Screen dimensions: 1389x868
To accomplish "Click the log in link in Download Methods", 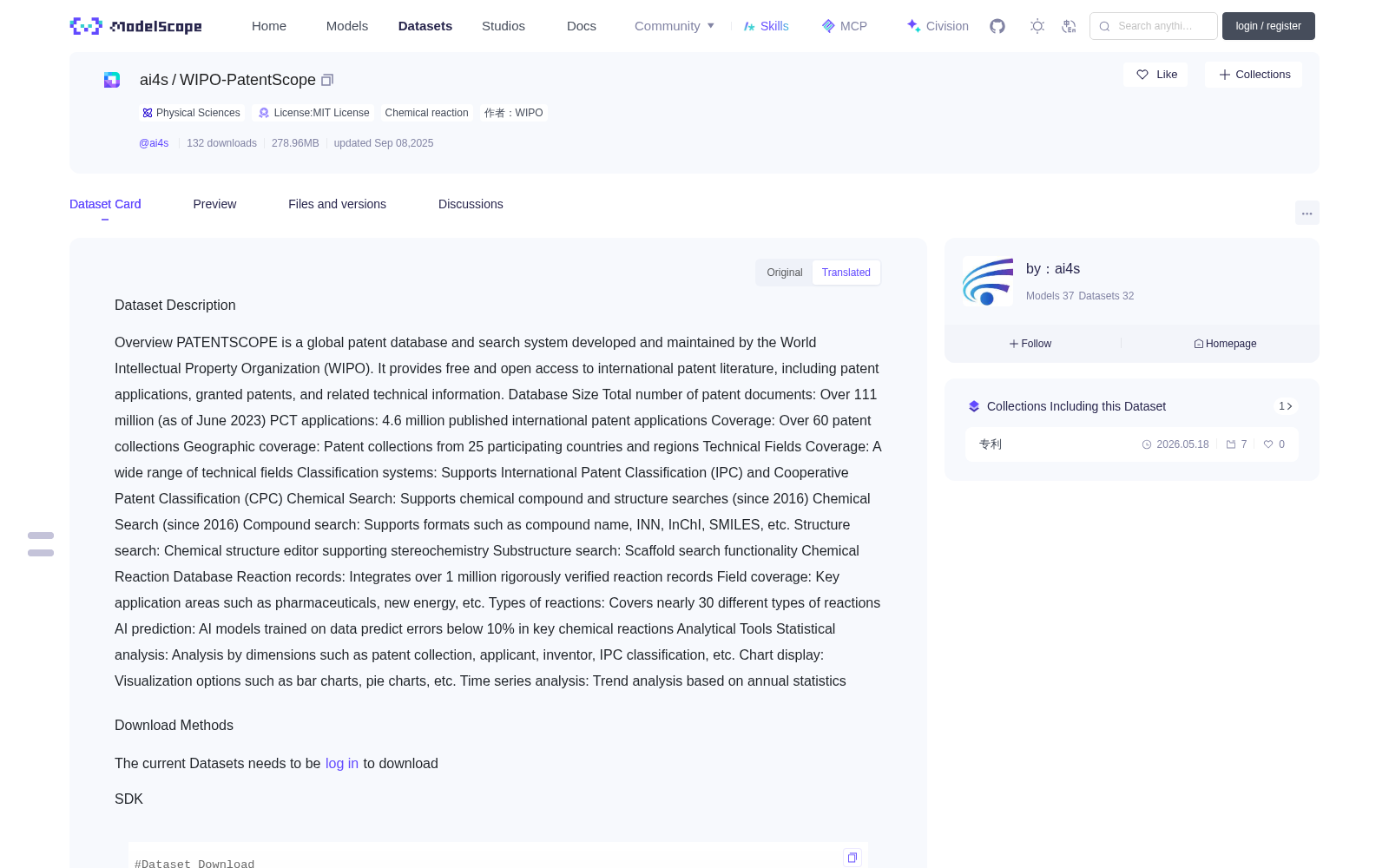I will (342, 764).
